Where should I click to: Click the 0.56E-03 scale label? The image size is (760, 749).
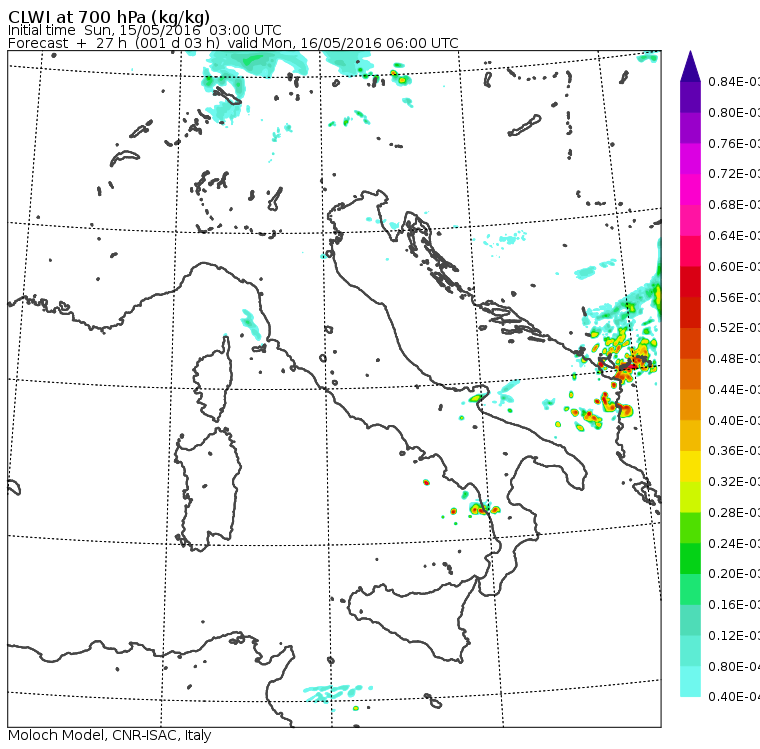click(x=734, y=297)
